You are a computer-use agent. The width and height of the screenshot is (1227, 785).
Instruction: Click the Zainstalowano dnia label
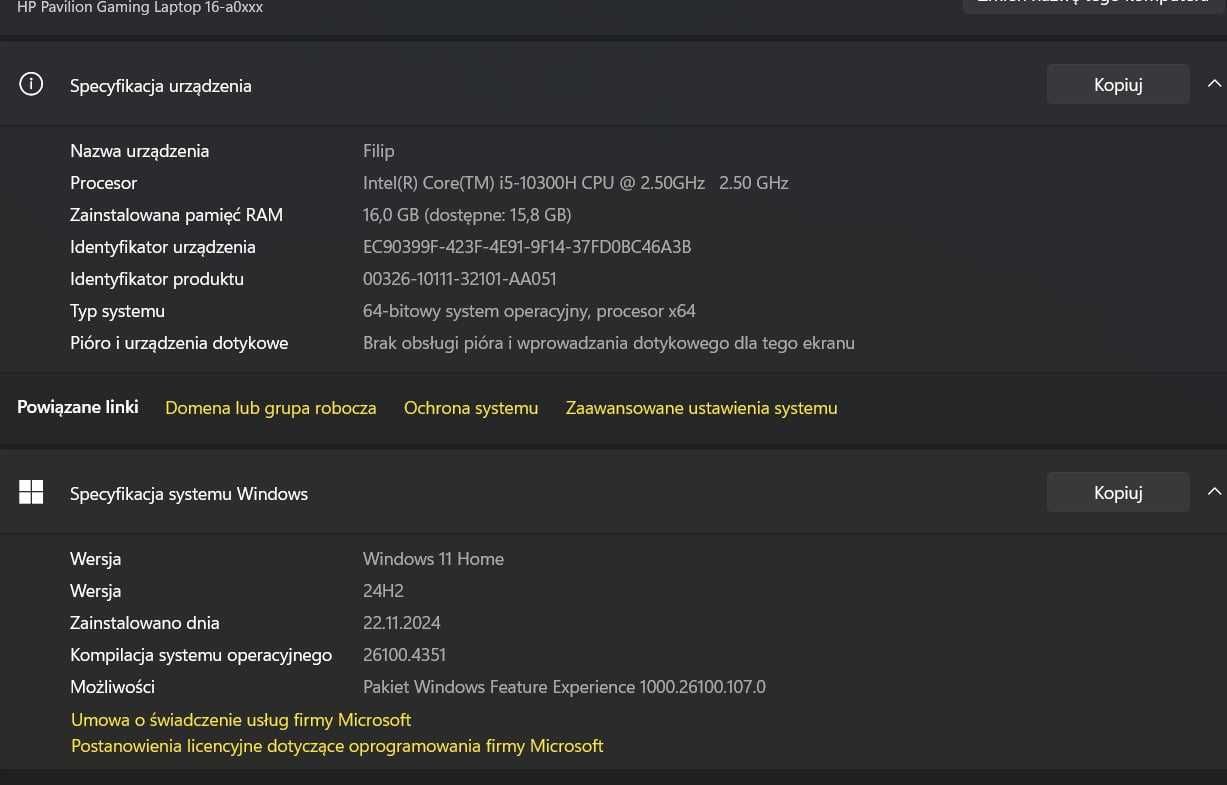(x=145, y=623)
